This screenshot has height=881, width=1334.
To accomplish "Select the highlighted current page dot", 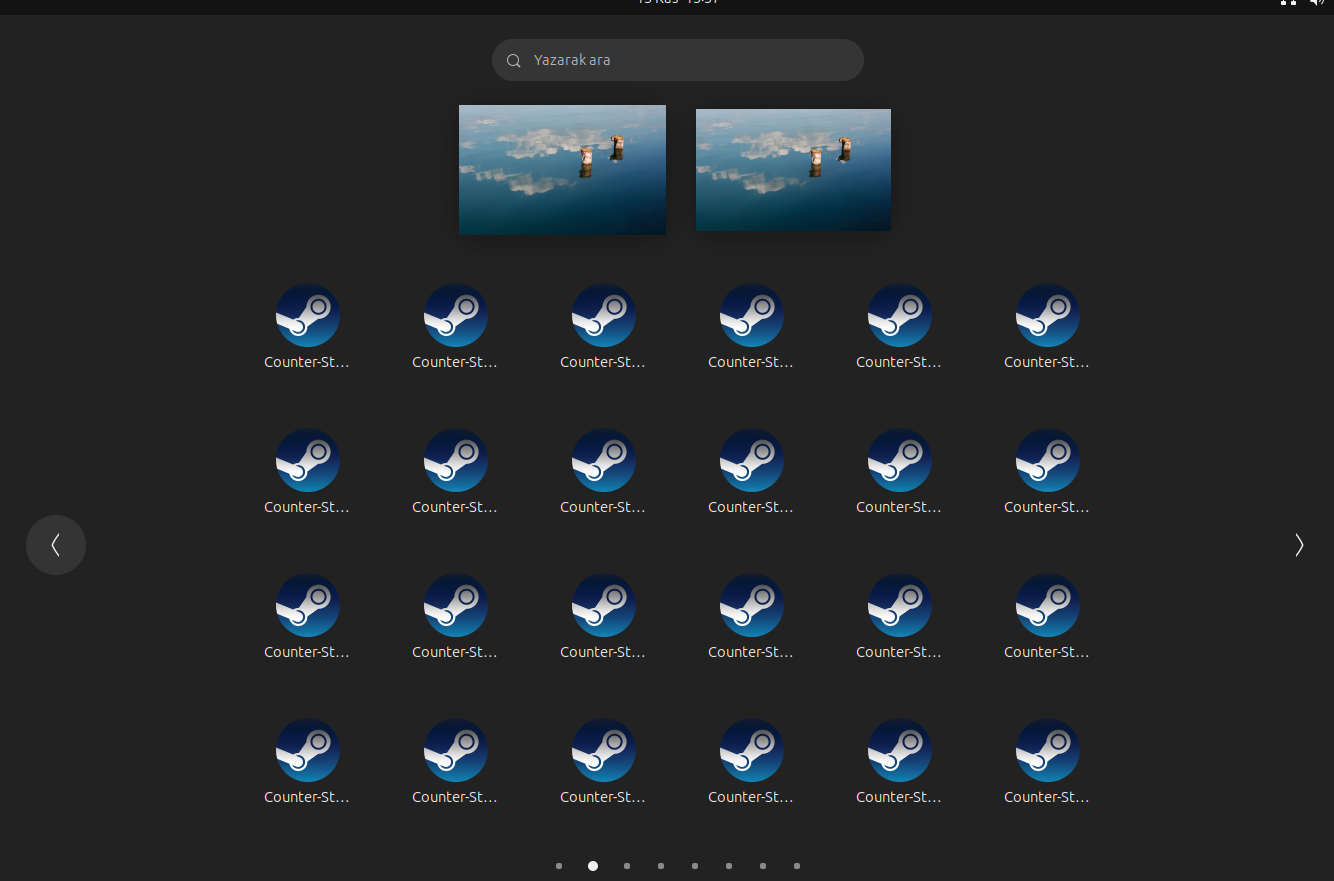I will point(593,866).
